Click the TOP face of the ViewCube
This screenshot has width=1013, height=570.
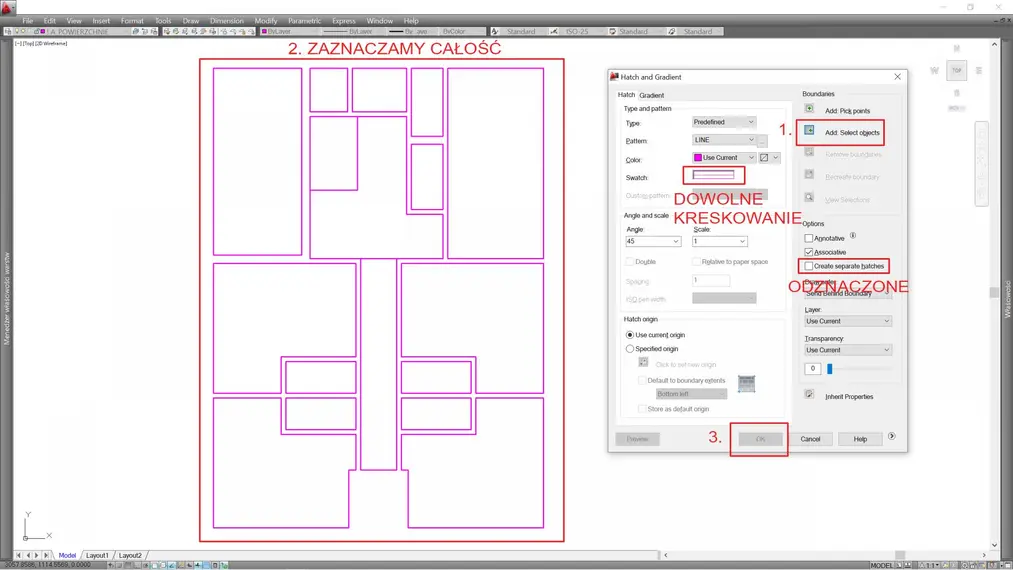click(957, 70)
